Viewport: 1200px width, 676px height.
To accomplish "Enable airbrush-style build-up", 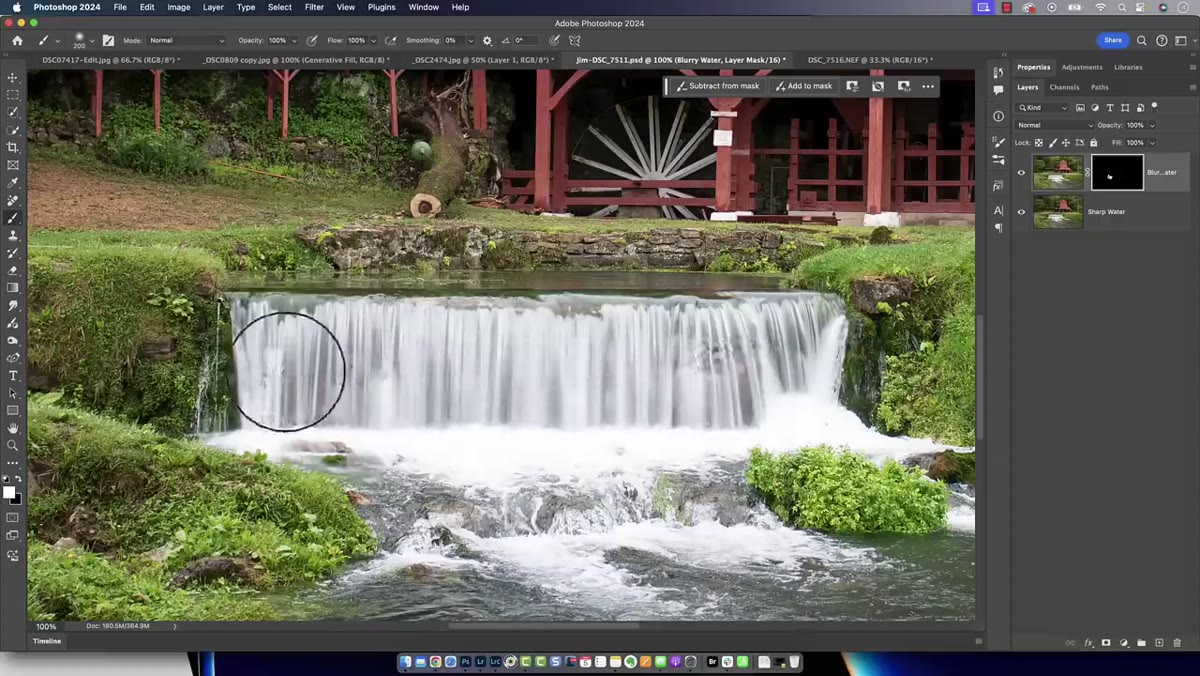I will tap(391, 41).
